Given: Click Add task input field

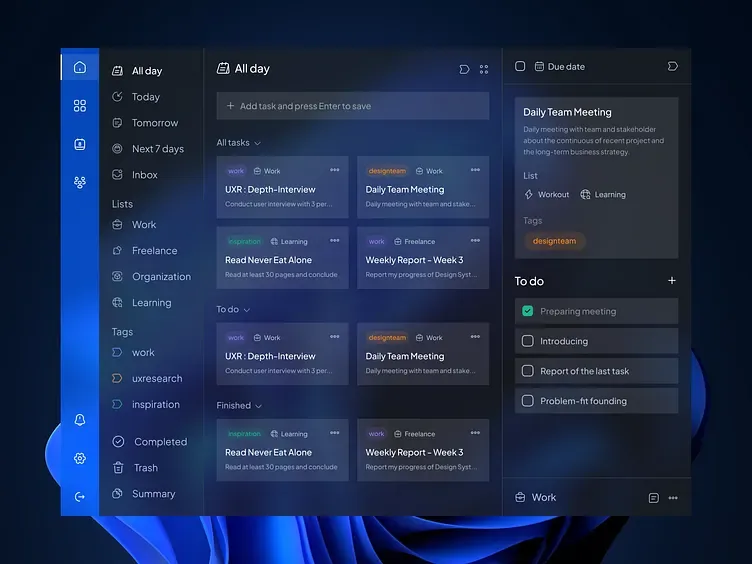Looking at the screenshot, I should (x=353, y=106).
